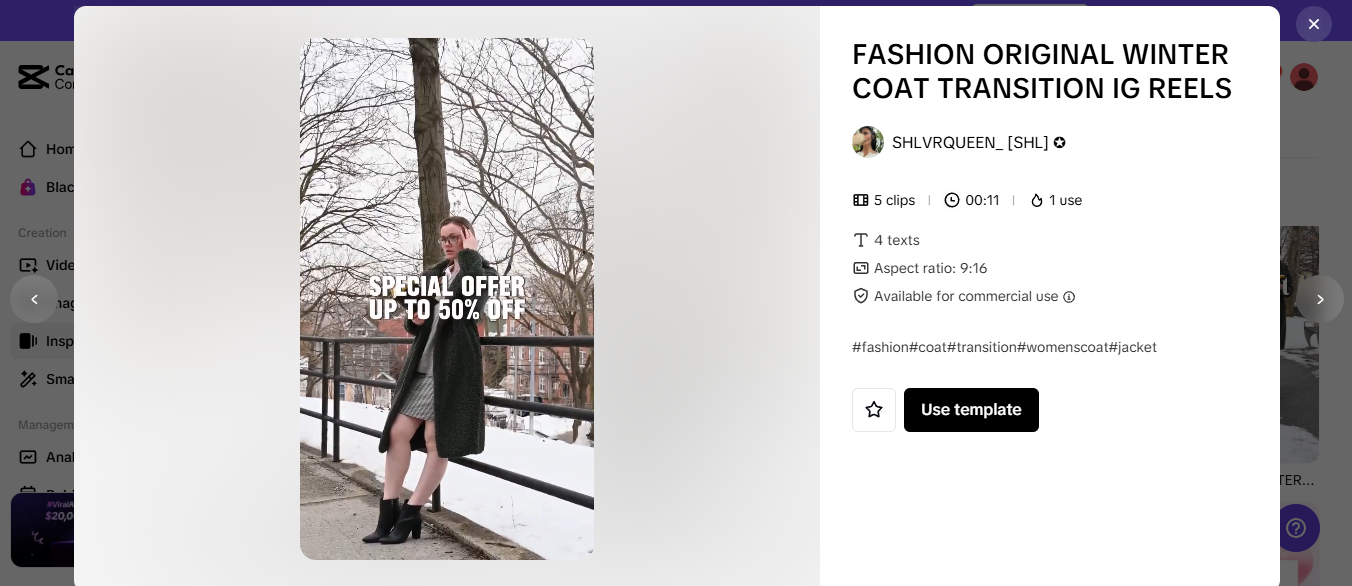Play the winter coat template video preview
The image size is (1352, 586).
click(x=446, y=298)
